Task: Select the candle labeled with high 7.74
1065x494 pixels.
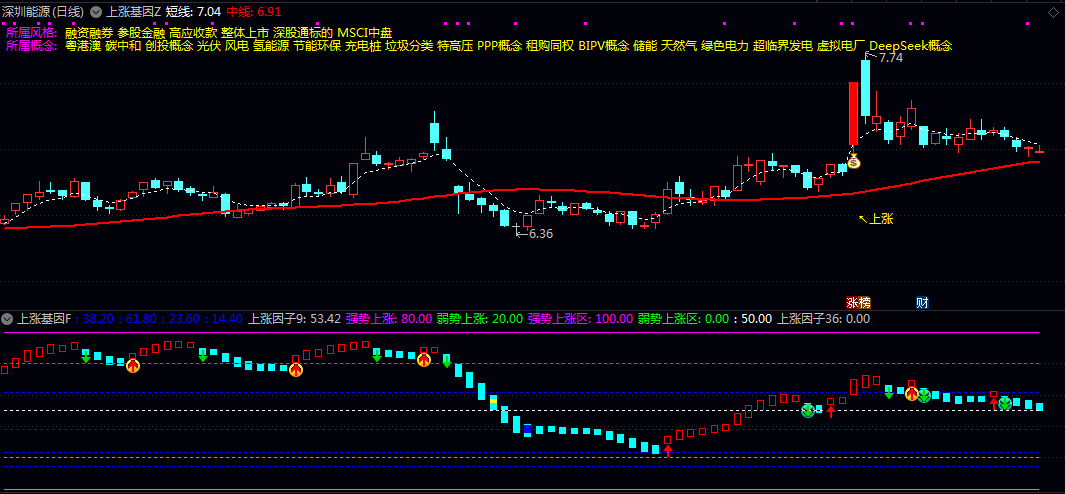Action: (865, 87)
